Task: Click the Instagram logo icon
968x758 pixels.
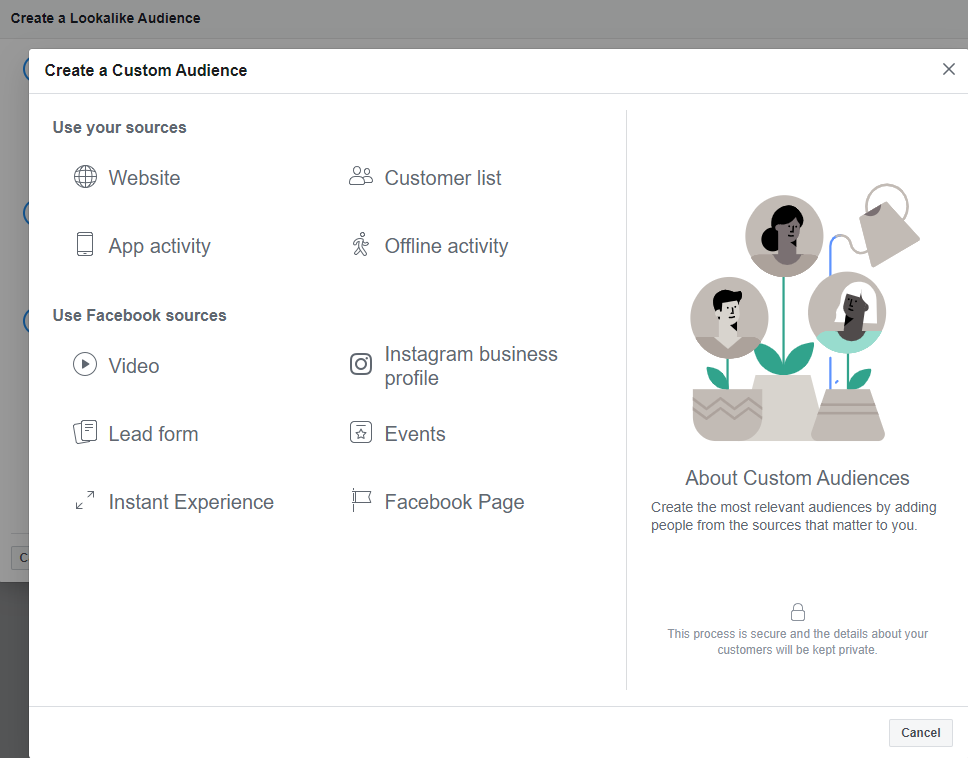Action: 361,364
